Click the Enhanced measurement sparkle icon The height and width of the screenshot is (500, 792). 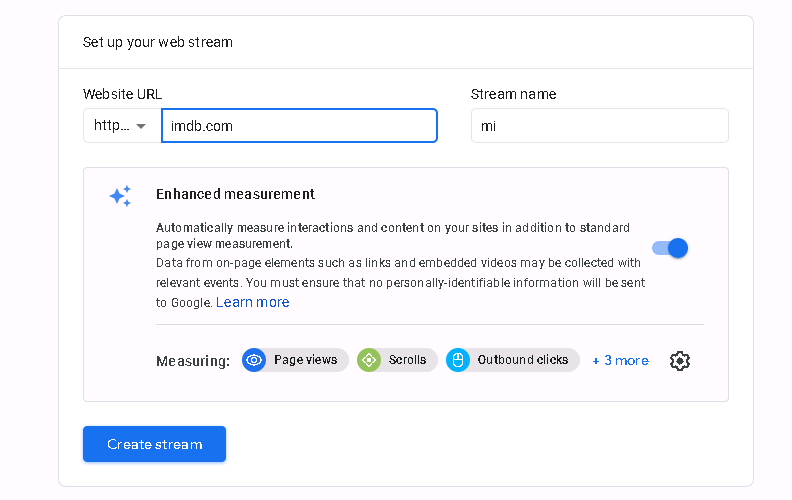pos(121,195)
